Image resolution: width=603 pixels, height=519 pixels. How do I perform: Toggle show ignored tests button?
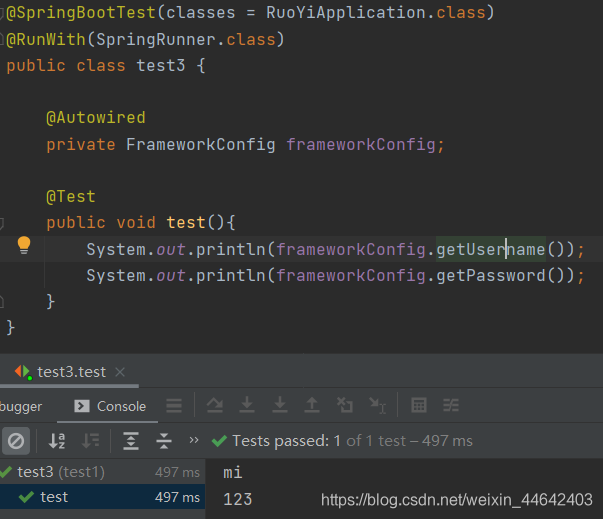16,441
